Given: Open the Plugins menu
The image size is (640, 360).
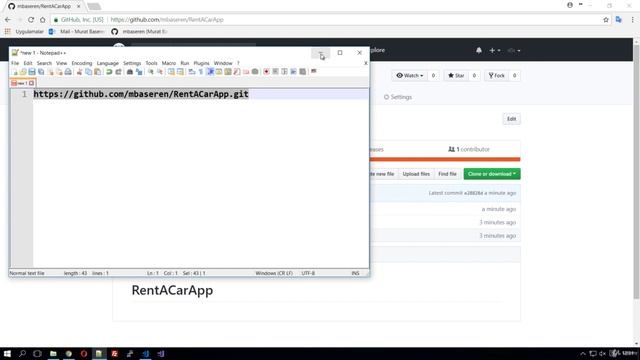Looking at the screenshot, I should point(201,63).
